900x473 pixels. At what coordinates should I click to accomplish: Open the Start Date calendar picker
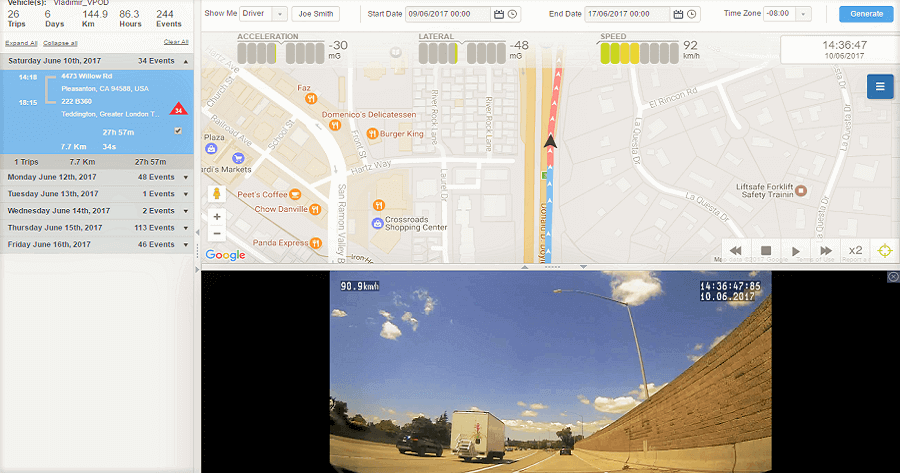(x=499, y=14)
